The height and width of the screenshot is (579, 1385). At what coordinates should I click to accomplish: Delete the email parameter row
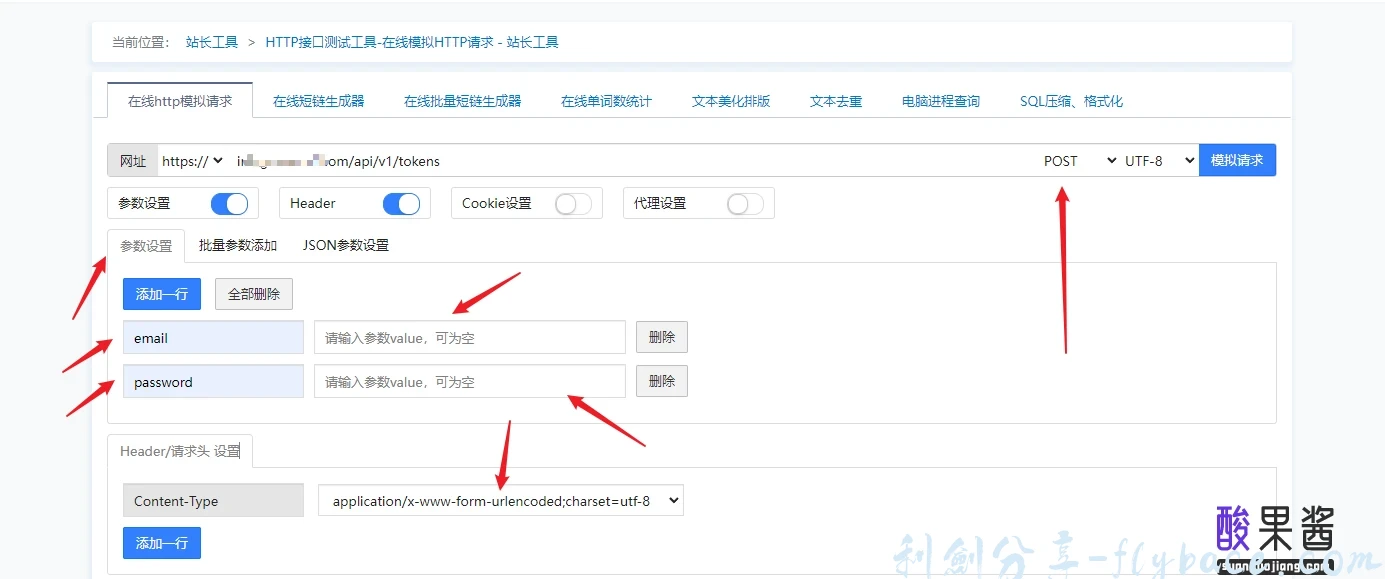tap(661, 337)
